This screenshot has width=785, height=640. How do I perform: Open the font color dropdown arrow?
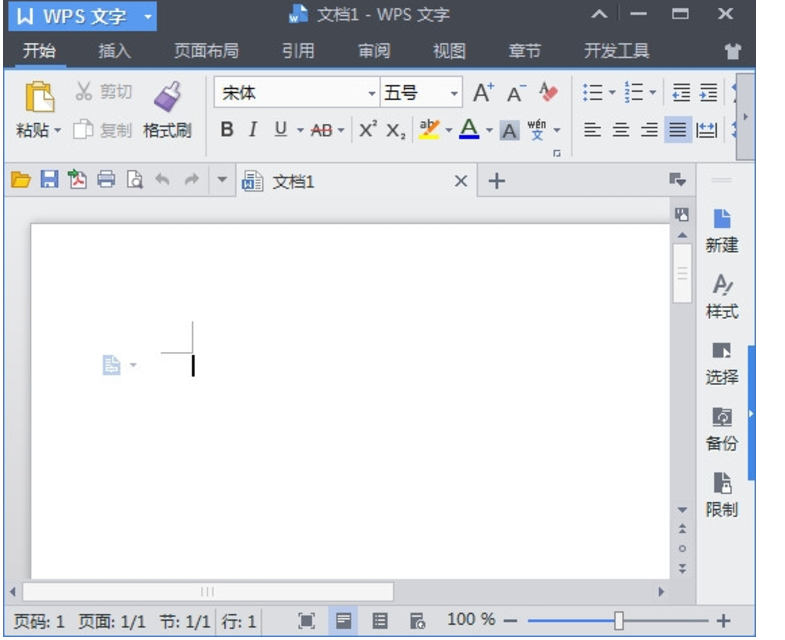(489, 130)
